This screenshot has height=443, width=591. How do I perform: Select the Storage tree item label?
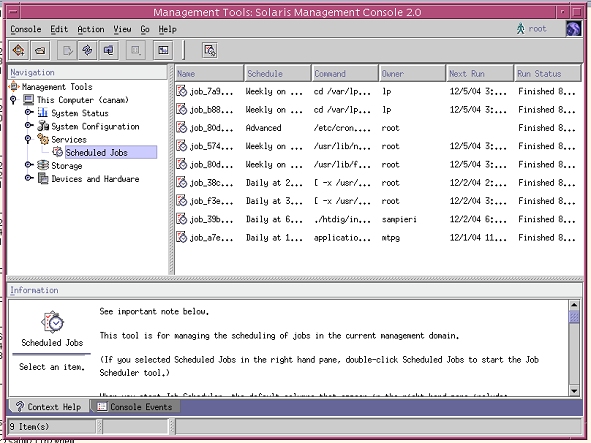(x=66, y=166)
